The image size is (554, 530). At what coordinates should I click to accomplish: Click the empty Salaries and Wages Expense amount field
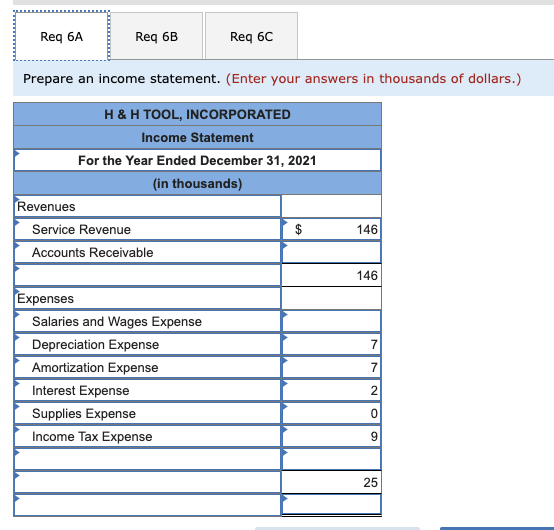click(x=331, y=321)
